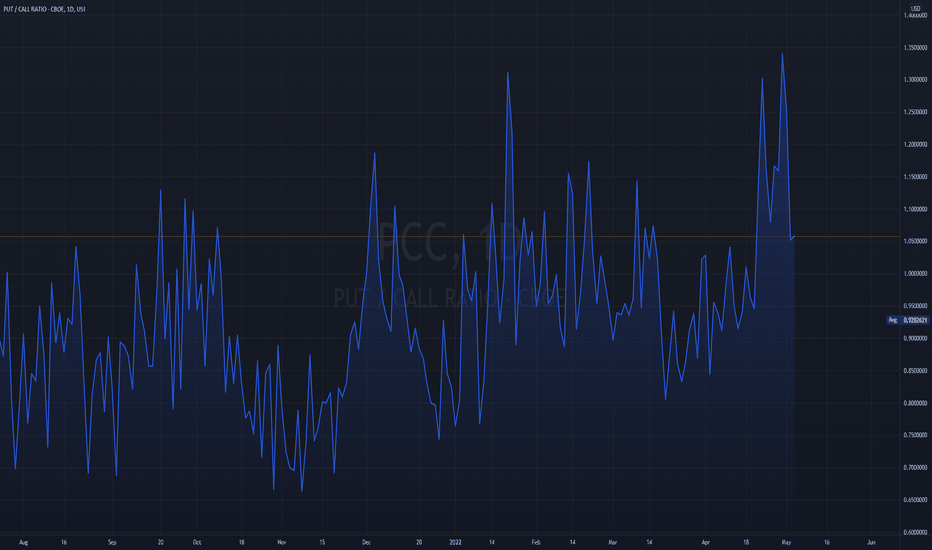Click the 0.7000000 price axis label

(x=915, y=467)
